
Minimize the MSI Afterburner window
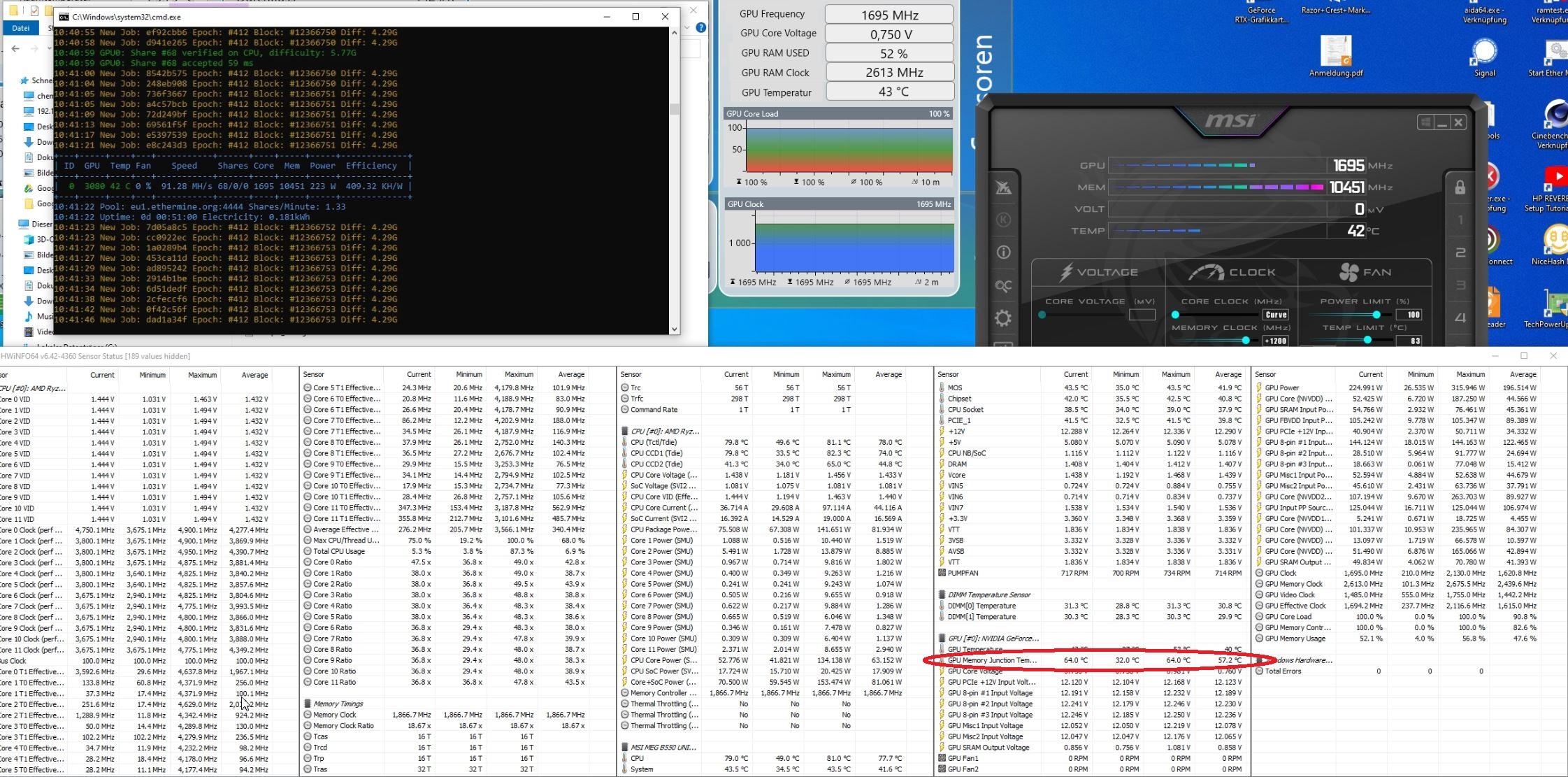tap(1441, 122)
